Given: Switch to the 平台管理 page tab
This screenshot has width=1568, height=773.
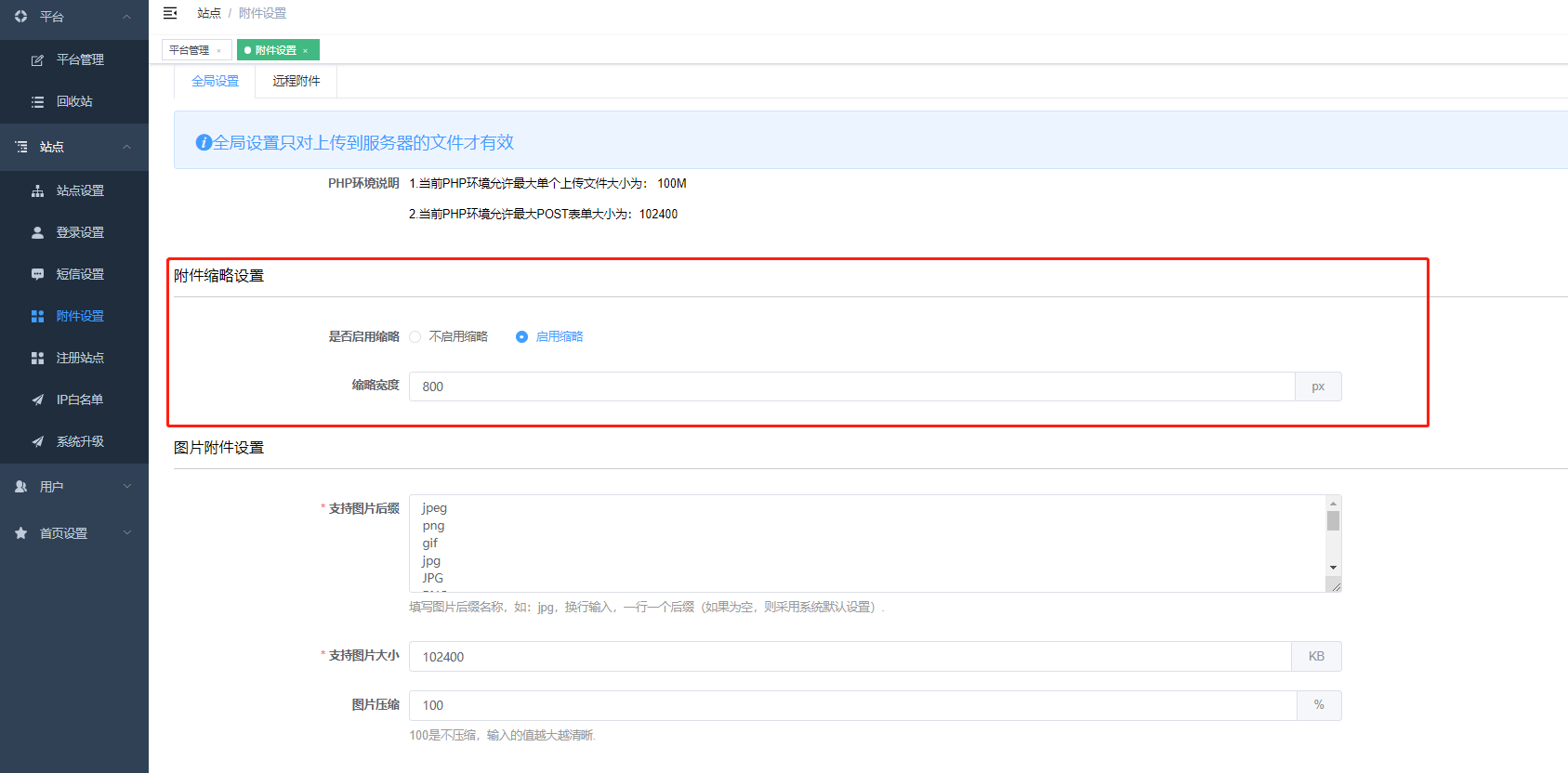Looking at the screenshot, I should coord(189,50).
